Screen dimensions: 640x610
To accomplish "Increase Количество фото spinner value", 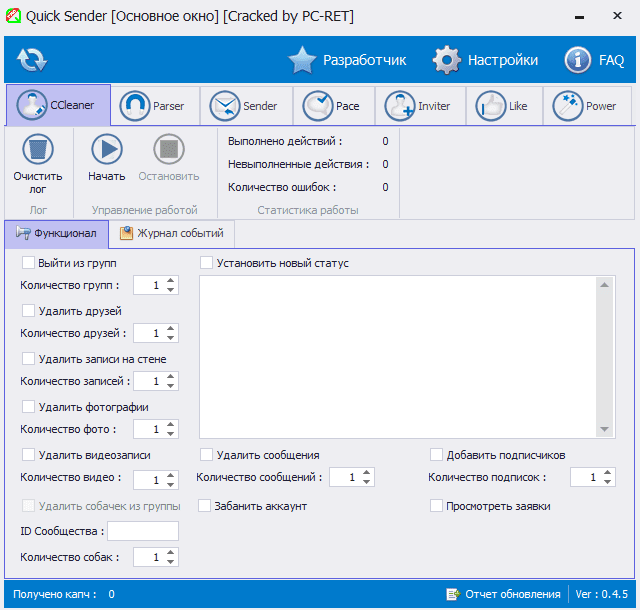I will [171, 424].
